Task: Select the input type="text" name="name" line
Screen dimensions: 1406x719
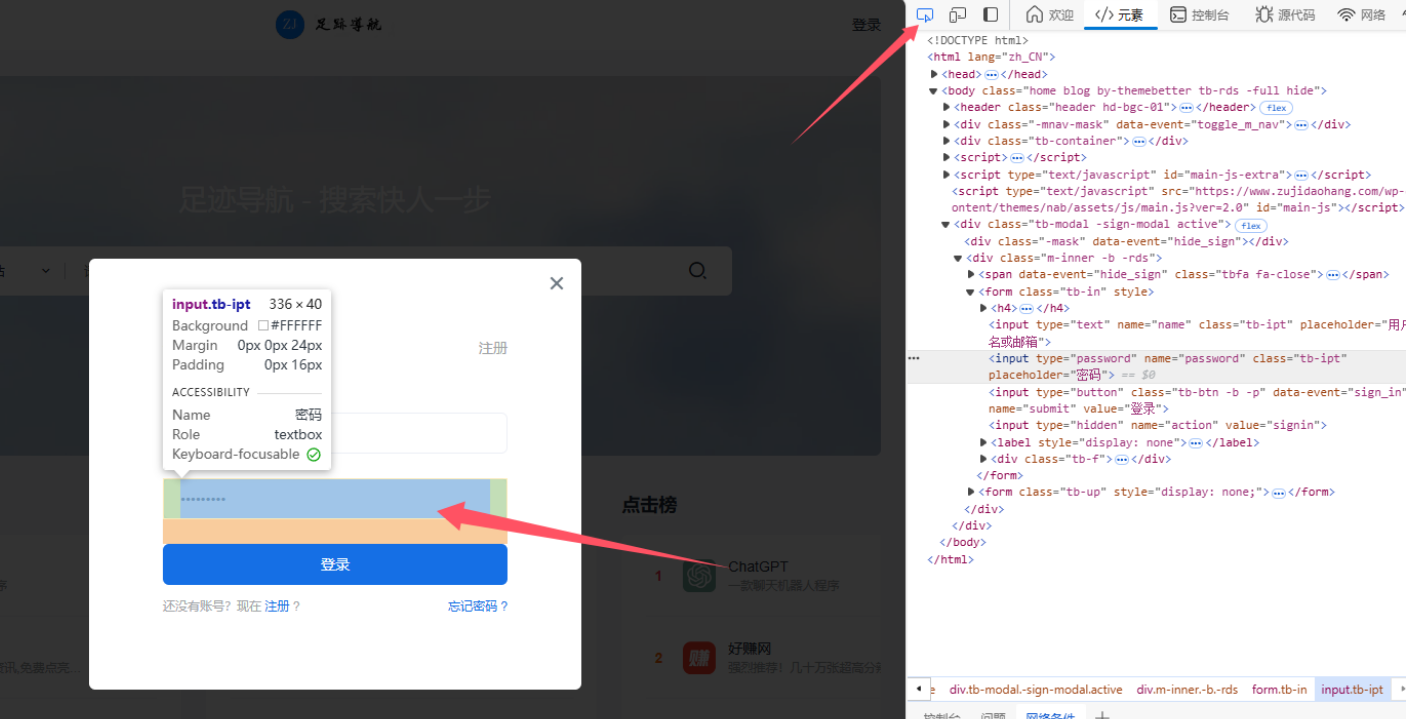Action: click(x=1197, y=333)
